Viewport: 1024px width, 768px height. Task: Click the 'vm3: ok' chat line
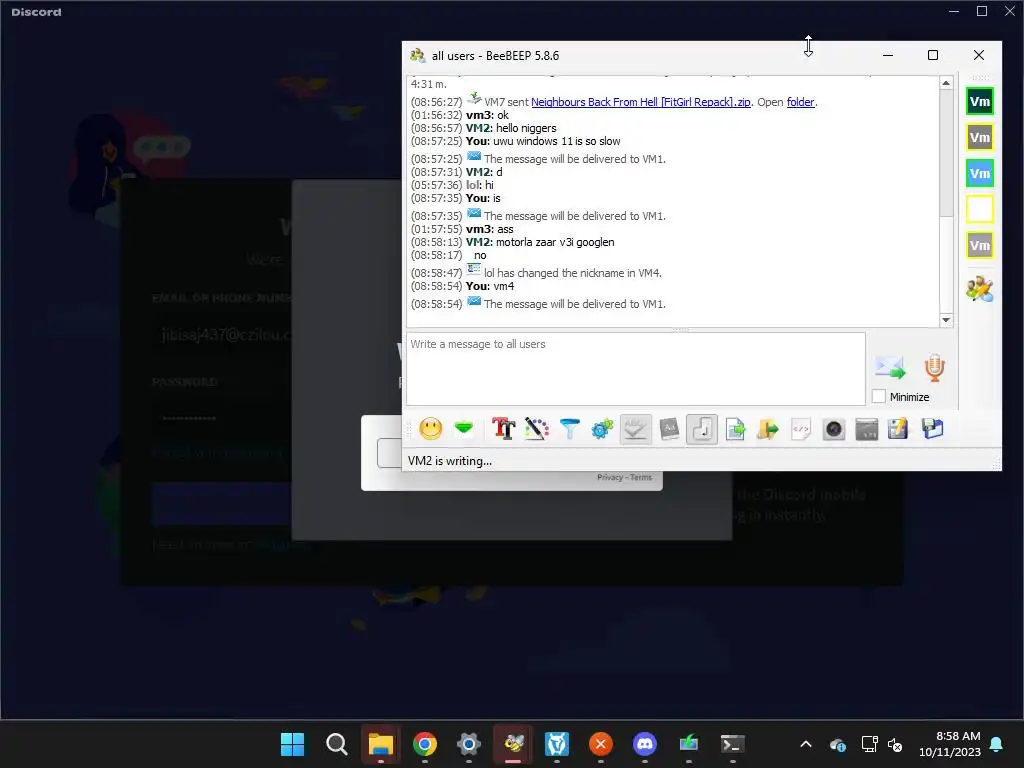pos(460,115)
